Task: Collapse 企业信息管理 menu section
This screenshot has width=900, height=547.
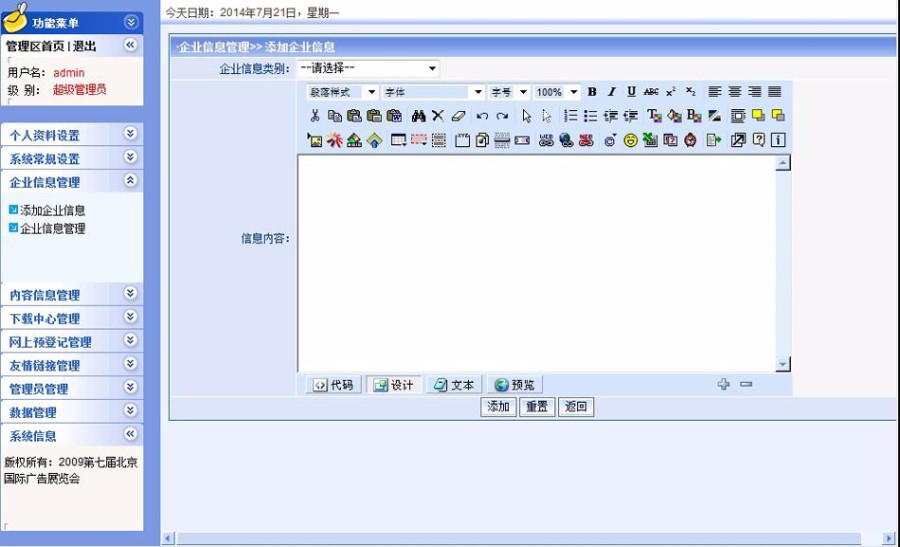Action: click(131, 181)
